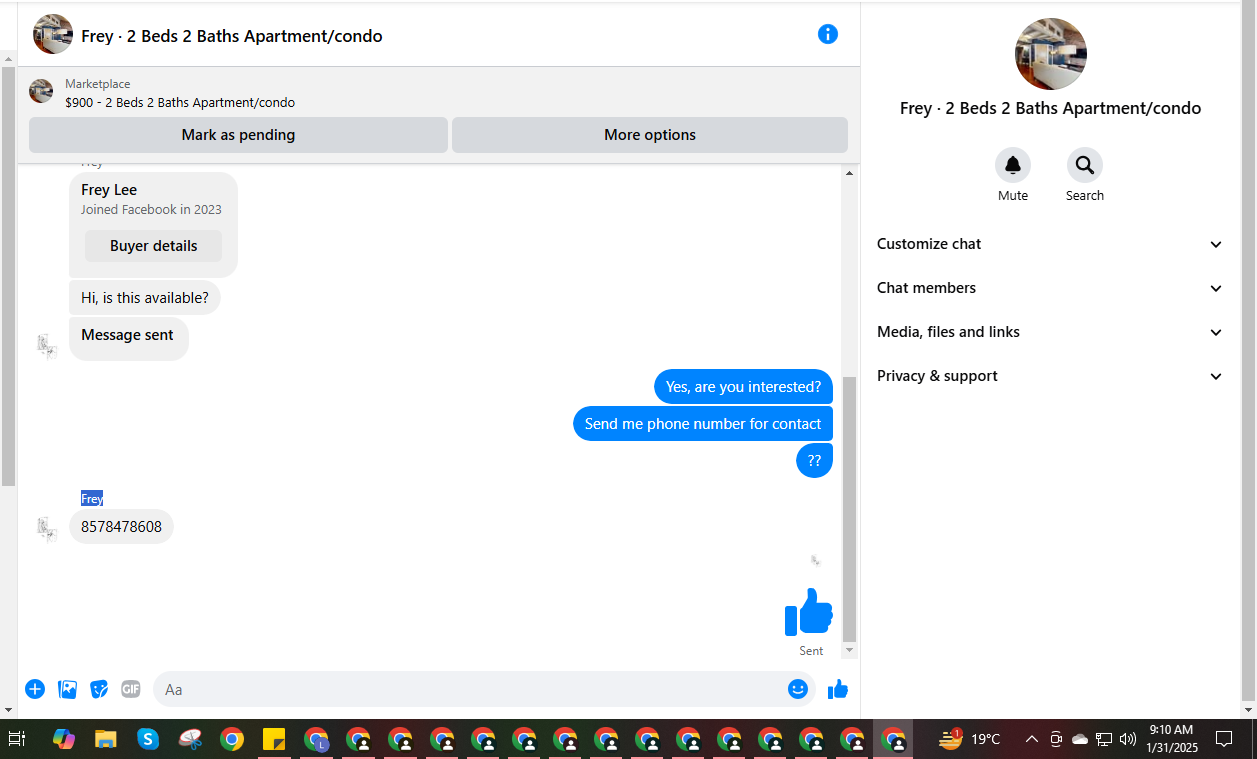Click the 'Sent' status under the thumbs-up
This screenshot has height=759, width=1257.
click(x=811, y=651)
